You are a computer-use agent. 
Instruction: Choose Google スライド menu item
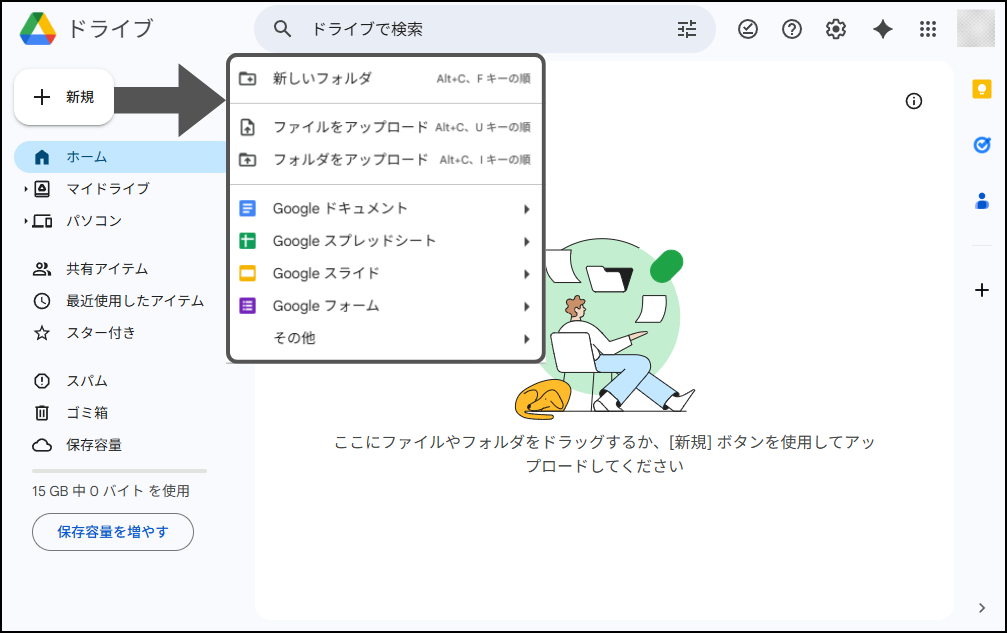click(x=385, y=273)
